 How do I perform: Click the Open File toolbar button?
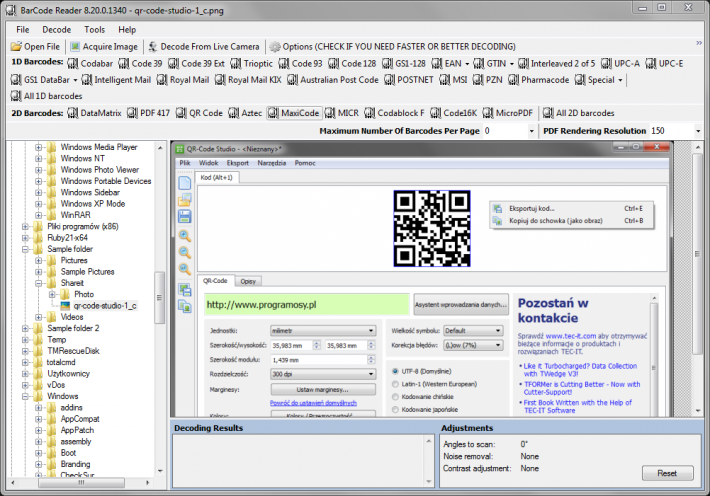(35, 47)
